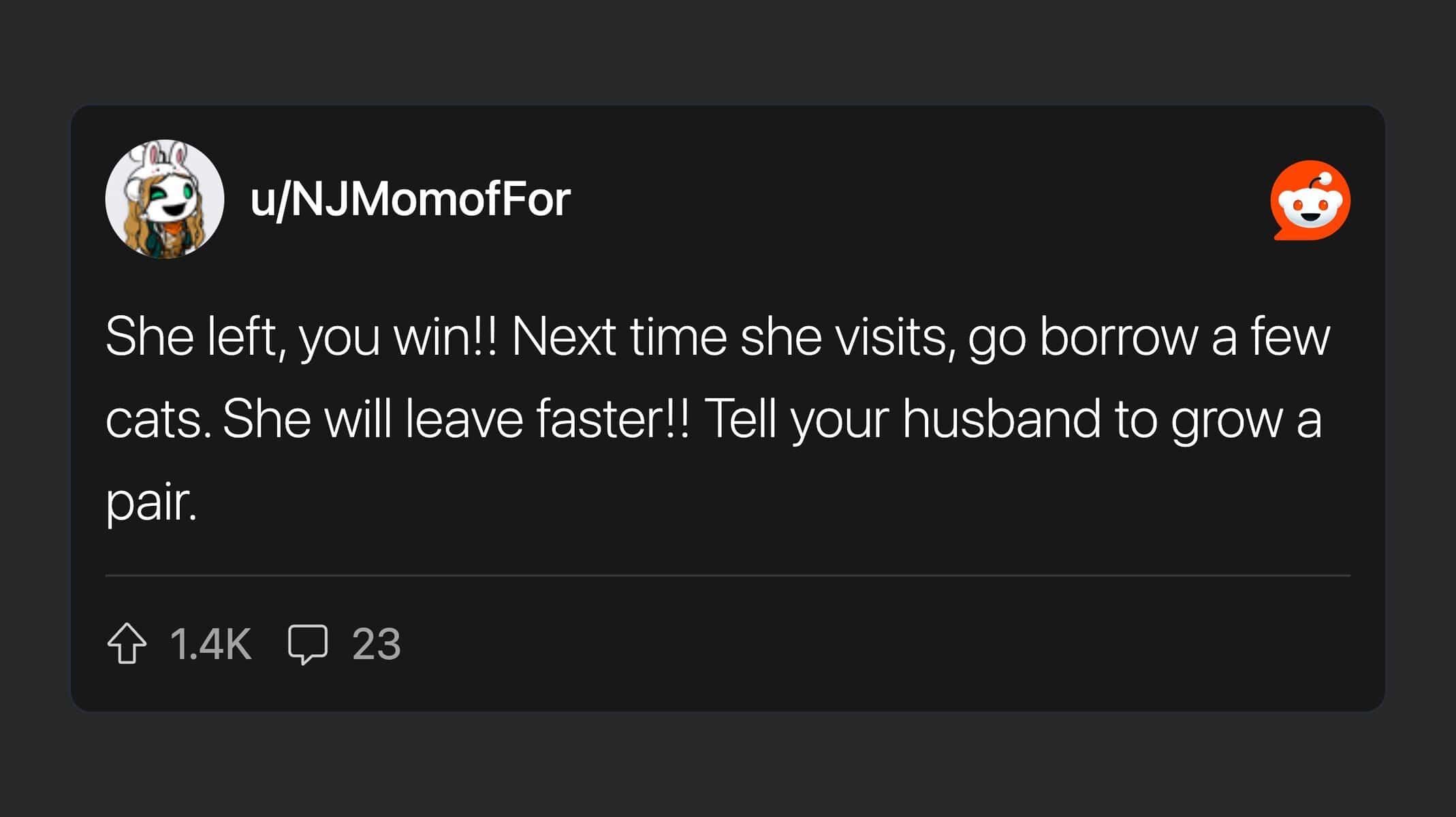Screen dimensions: 1456x817
Task: Click the phrase "She will leave faster!!"
Action: (x=456, y=419)
